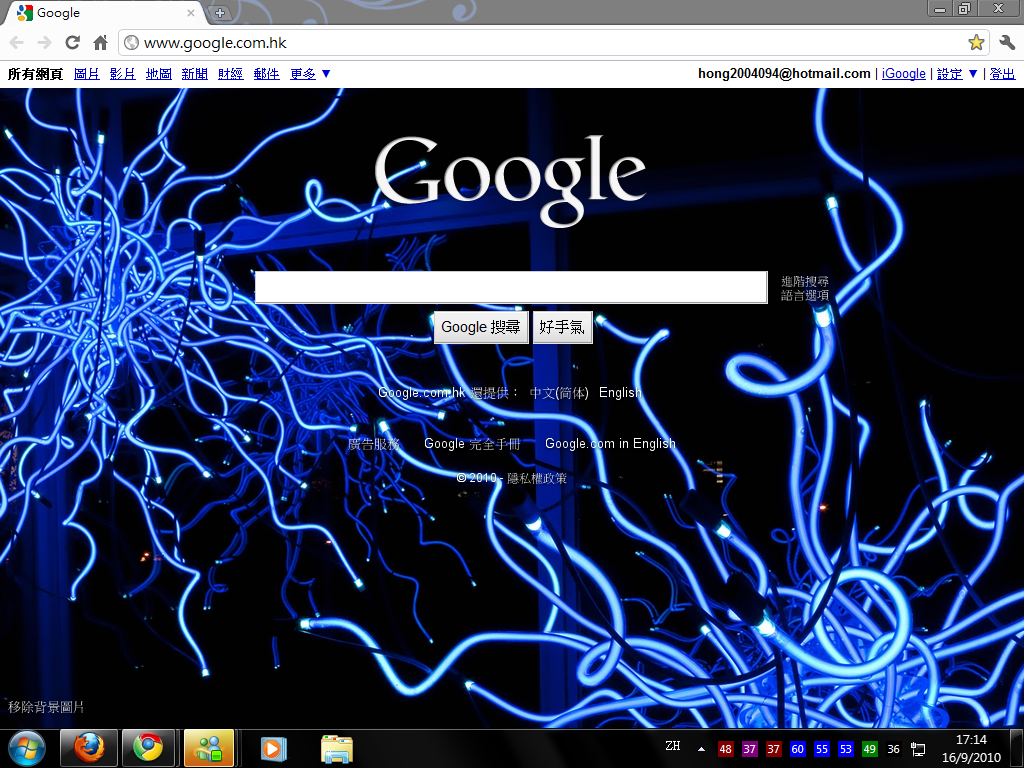Show hidden tray icons arrow
Viewport: 1024px width, 768px height.
pyautogui.click(x=701, y=749)
